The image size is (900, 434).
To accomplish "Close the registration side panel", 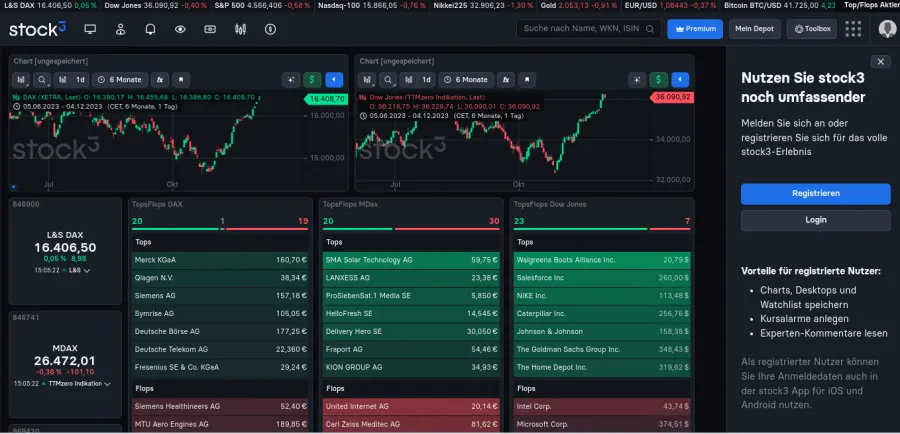I will pyautogui.click(x=880, y=61).
